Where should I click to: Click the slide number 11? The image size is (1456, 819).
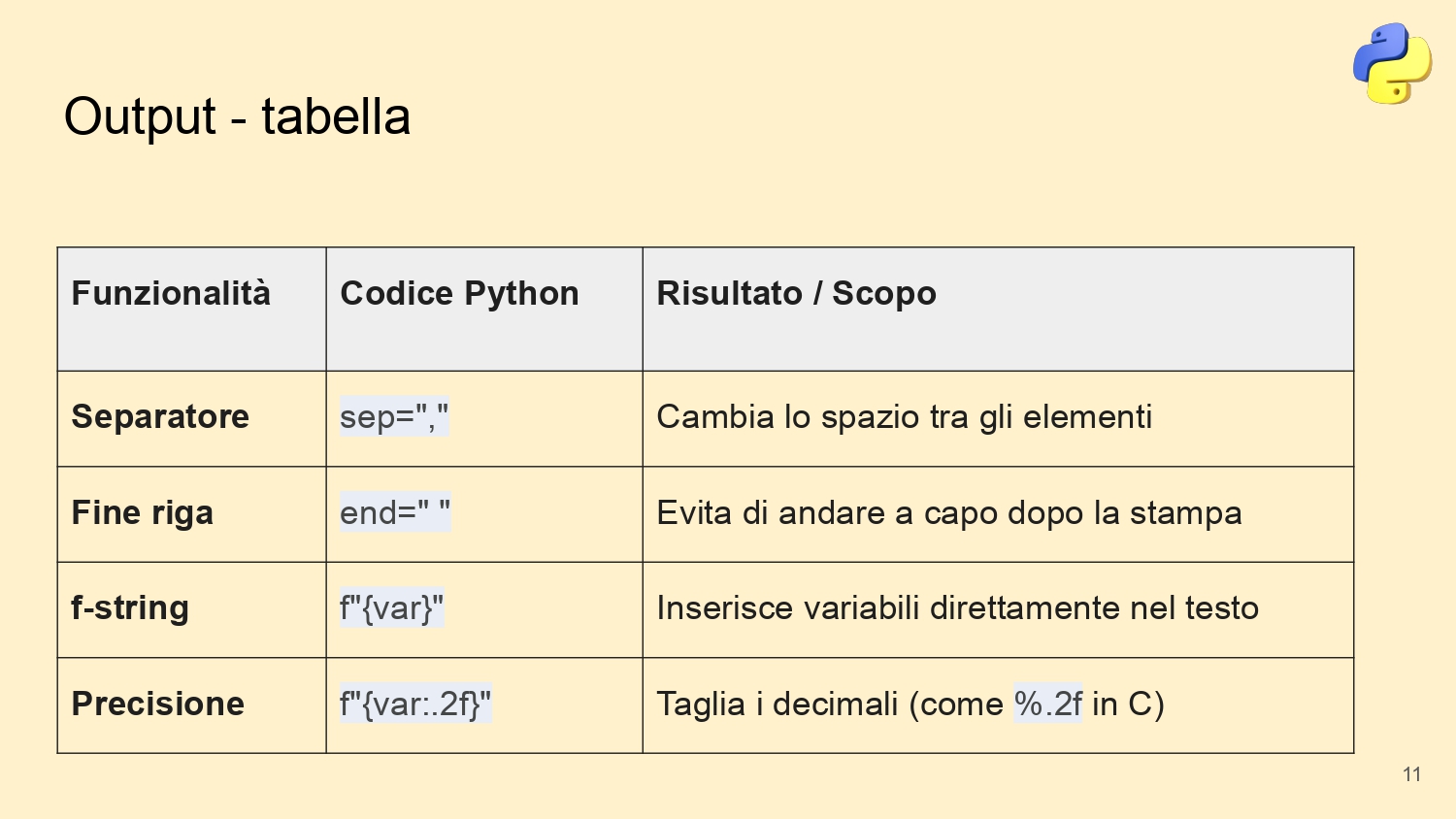tap(1412, 774)
